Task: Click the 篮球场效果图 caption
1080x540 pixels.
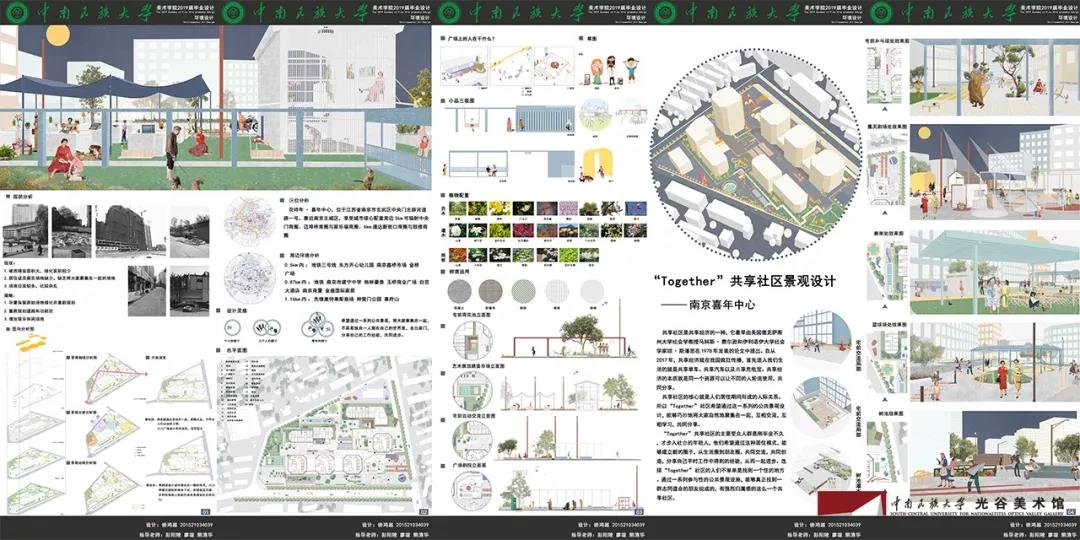Action: (887, 325)
